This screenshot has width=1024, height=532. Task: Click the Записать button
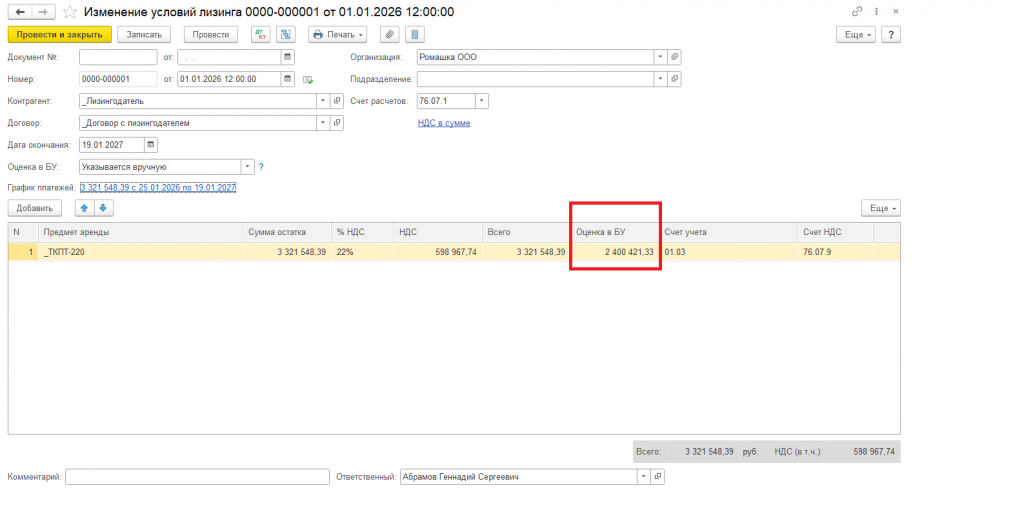[144, 35]
